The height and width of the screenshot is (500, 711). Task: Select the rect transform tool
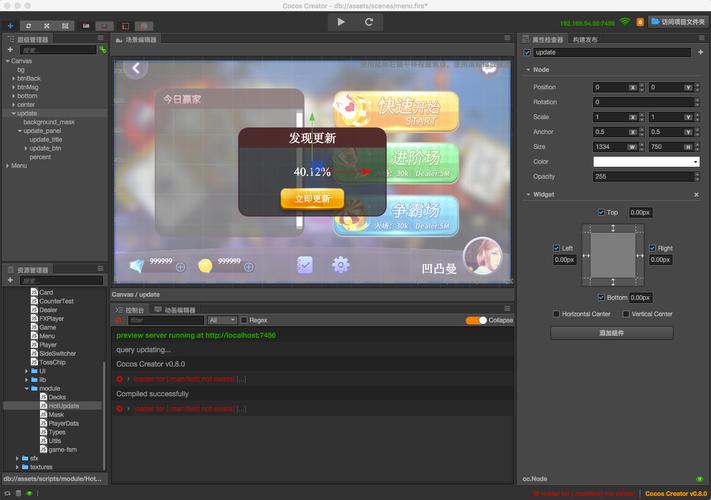pos(63,24)
